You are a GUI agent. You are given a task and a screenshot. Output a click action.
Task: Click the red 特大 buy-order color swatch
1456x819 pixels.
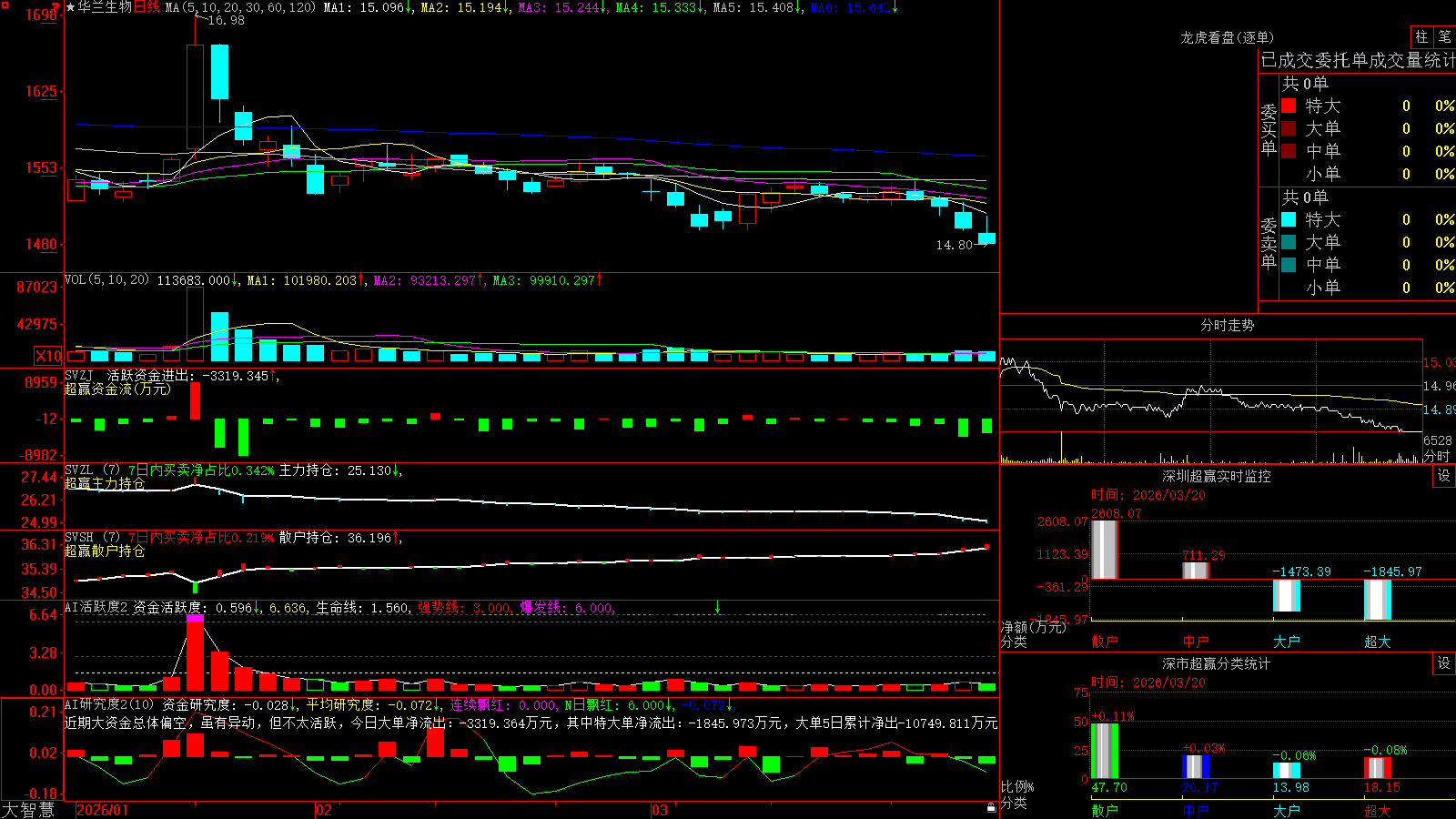(1289, 106)
